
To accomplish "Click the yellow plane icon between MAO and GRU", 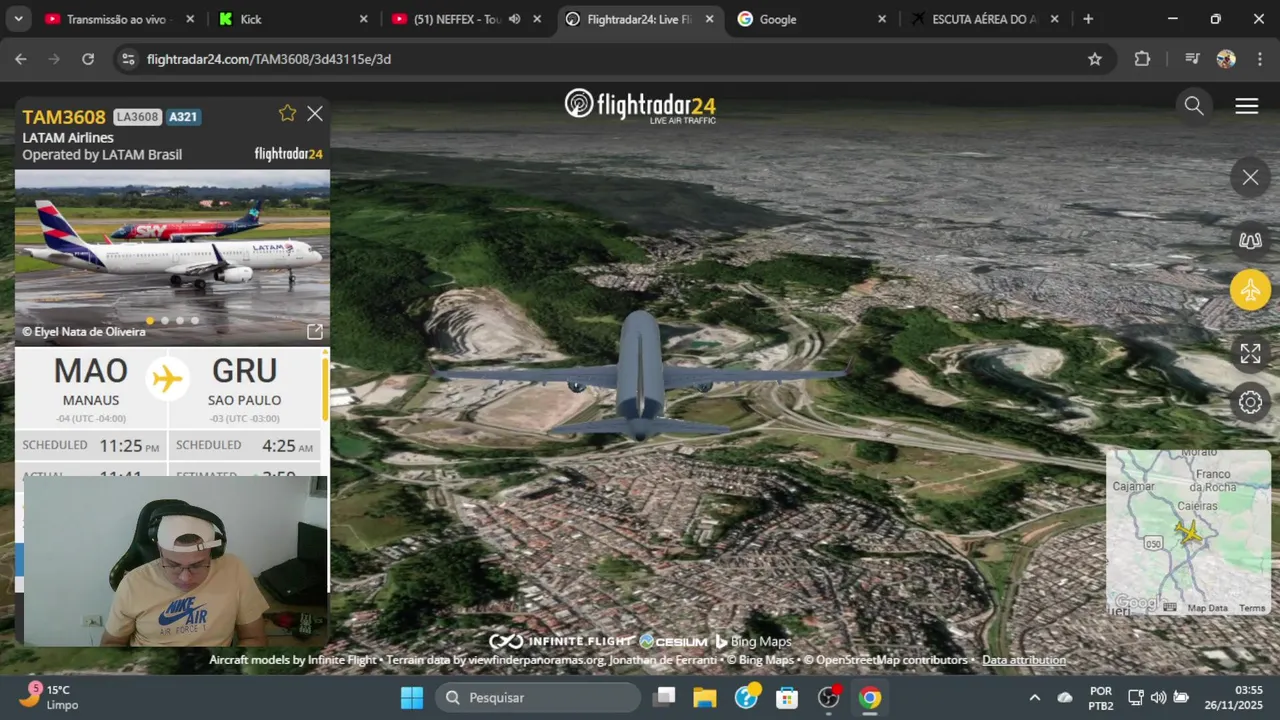I will pos(168,378).
